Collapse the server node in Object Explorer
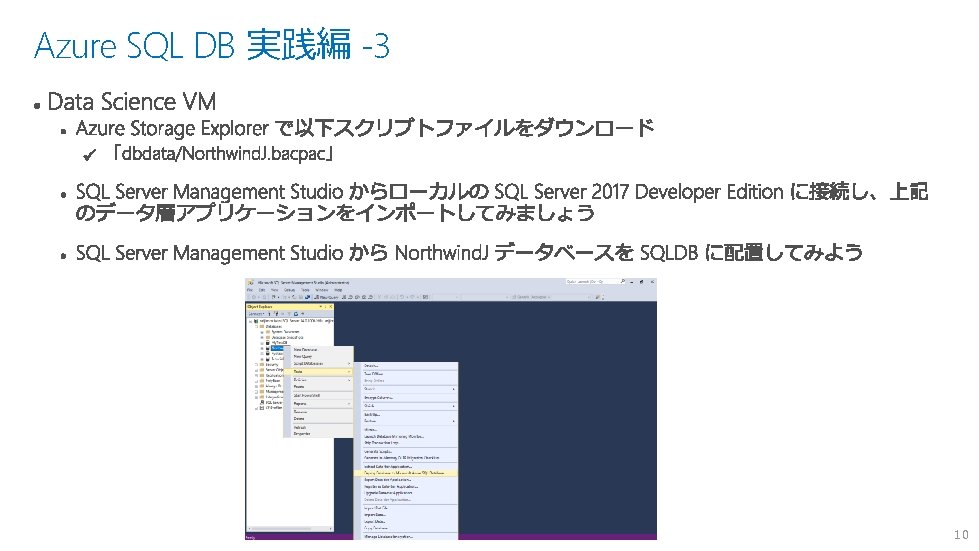979x551 pixels. [250, 321]
